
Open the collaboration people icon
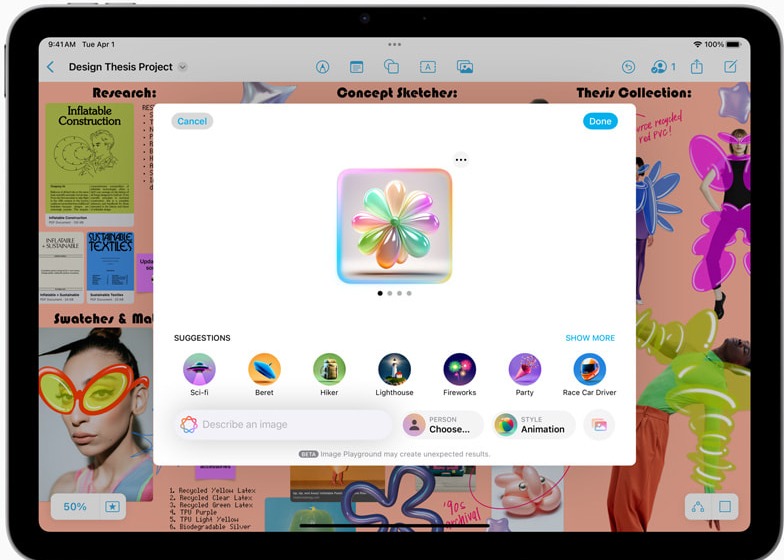(662, 67)
